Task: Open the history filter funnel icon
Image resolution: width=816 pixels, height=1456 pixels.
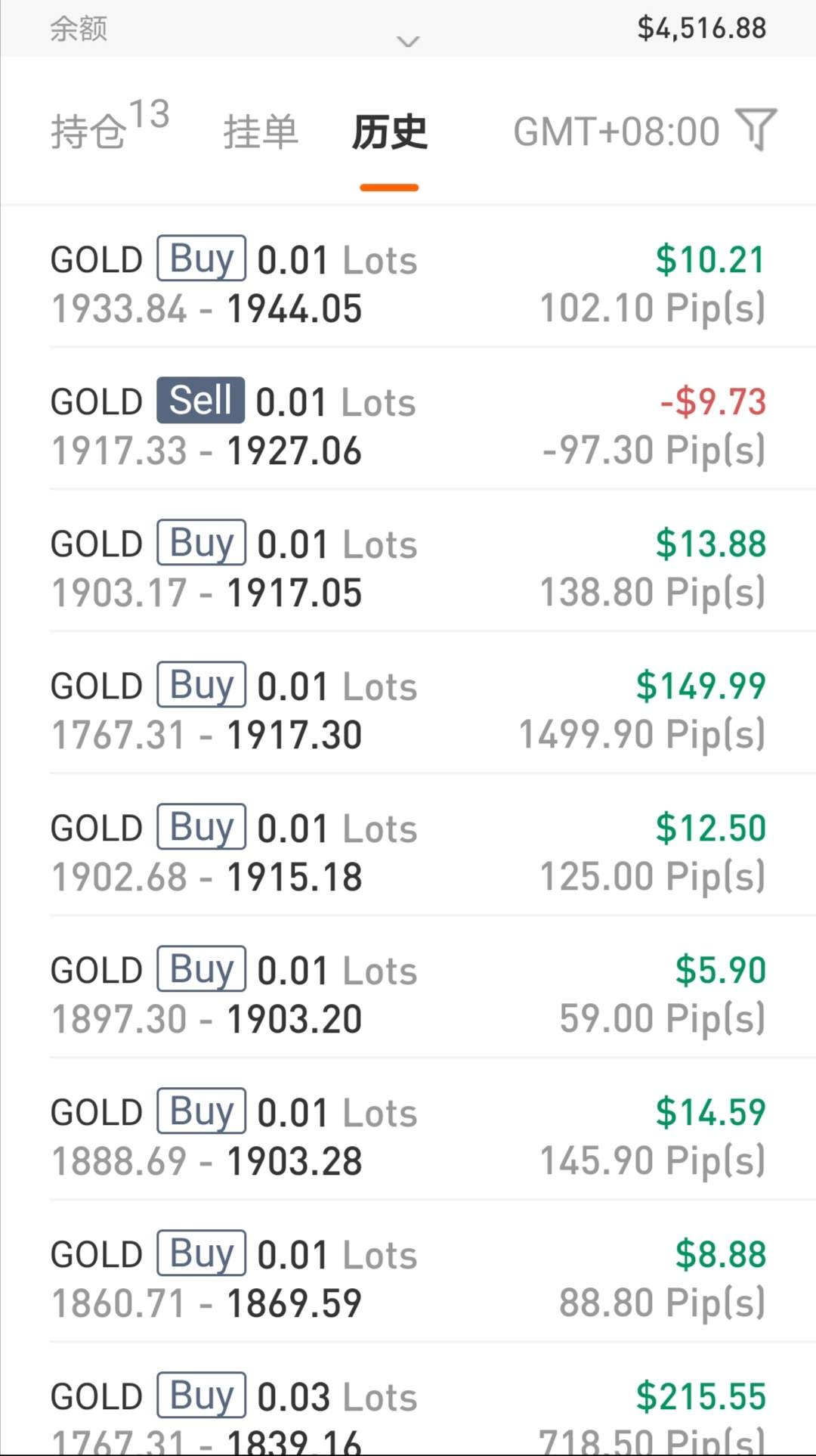Action: pos(756,130)
